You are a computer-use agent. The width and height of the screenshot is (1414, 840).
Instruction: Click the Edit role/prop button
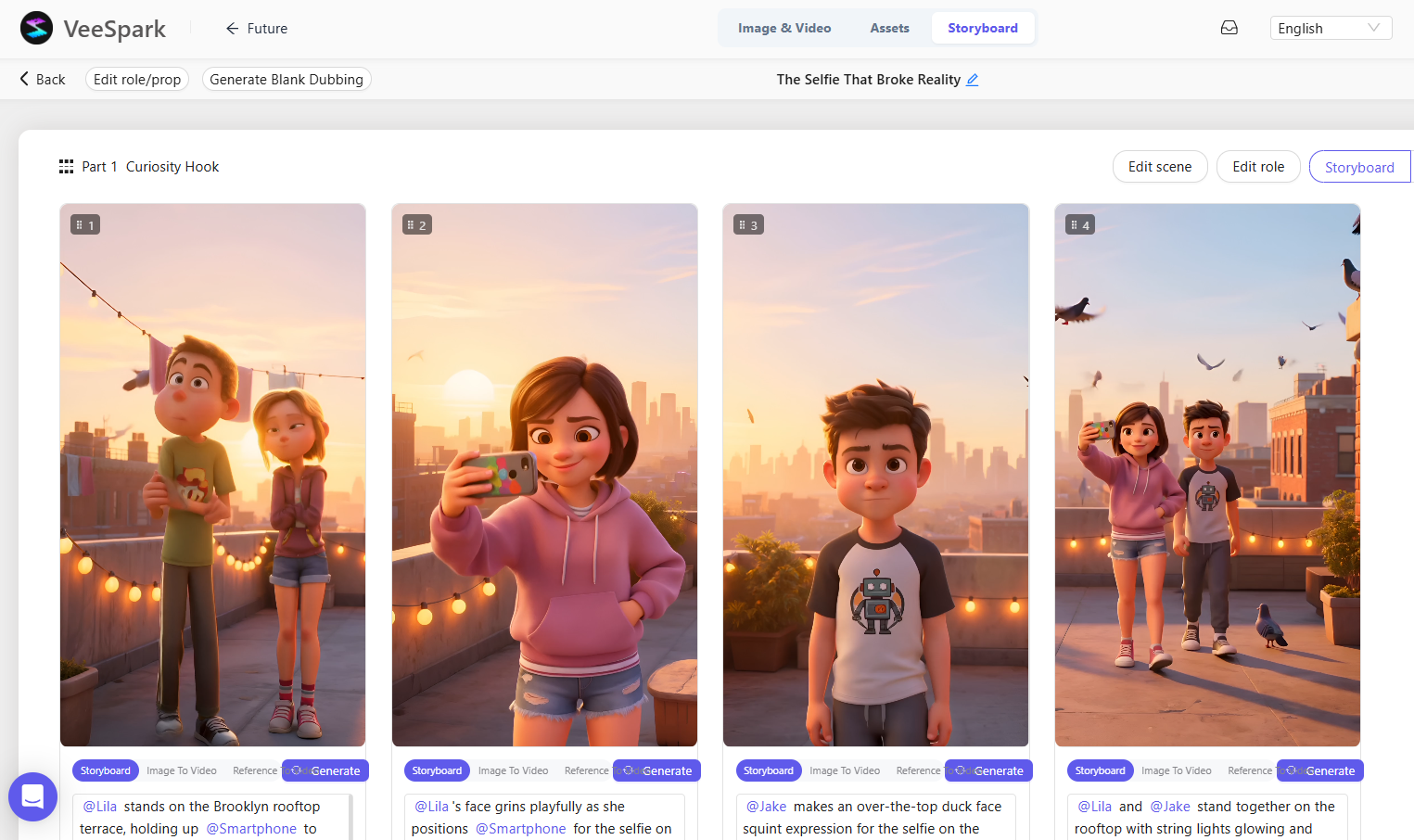[x=136, y=79]
